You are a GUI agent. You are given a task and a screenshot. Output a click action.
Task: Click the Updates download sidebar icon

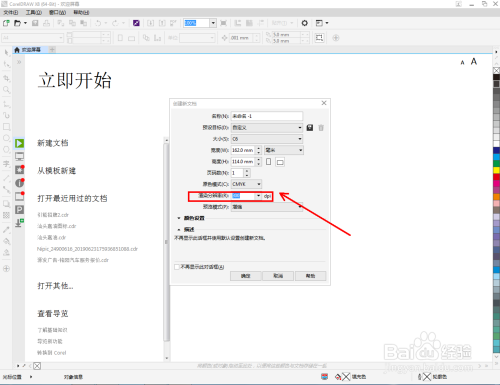20,223
